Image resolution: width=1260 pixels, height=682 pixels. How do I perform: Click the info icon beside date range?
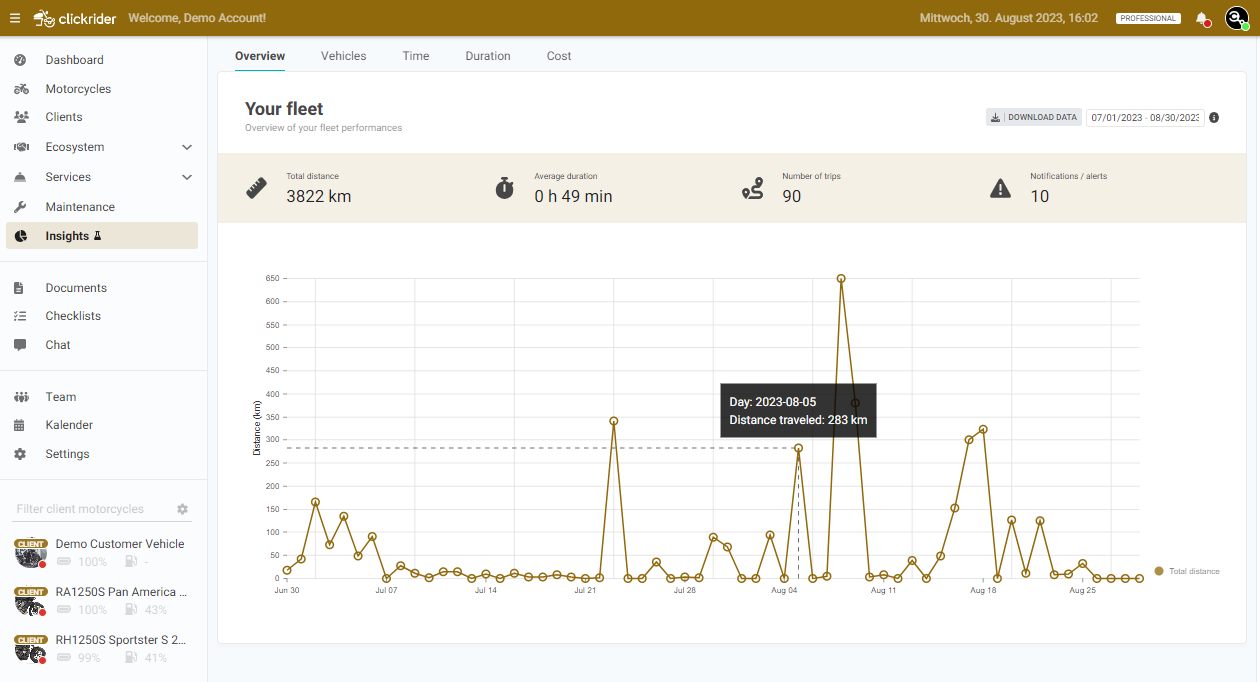[x=1214, y=117]
